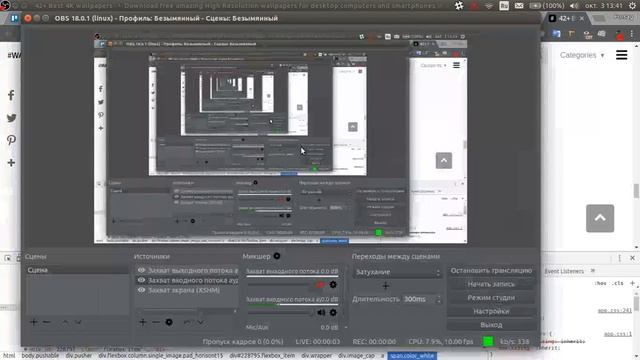Open the Wi-Fi indicator in the top panel

[489, 6]
